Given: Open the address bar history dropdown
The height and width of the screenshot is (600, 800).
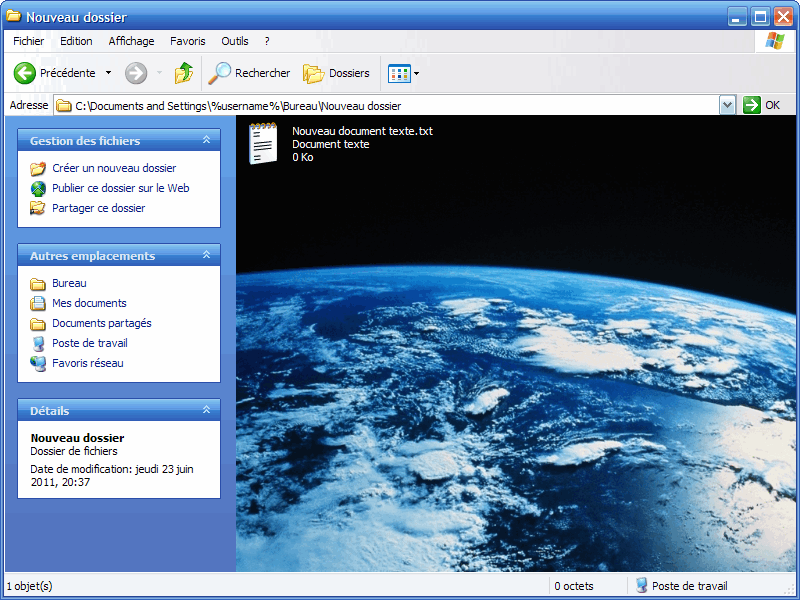Looking at the screenshot, I should [x=729, y=105].
